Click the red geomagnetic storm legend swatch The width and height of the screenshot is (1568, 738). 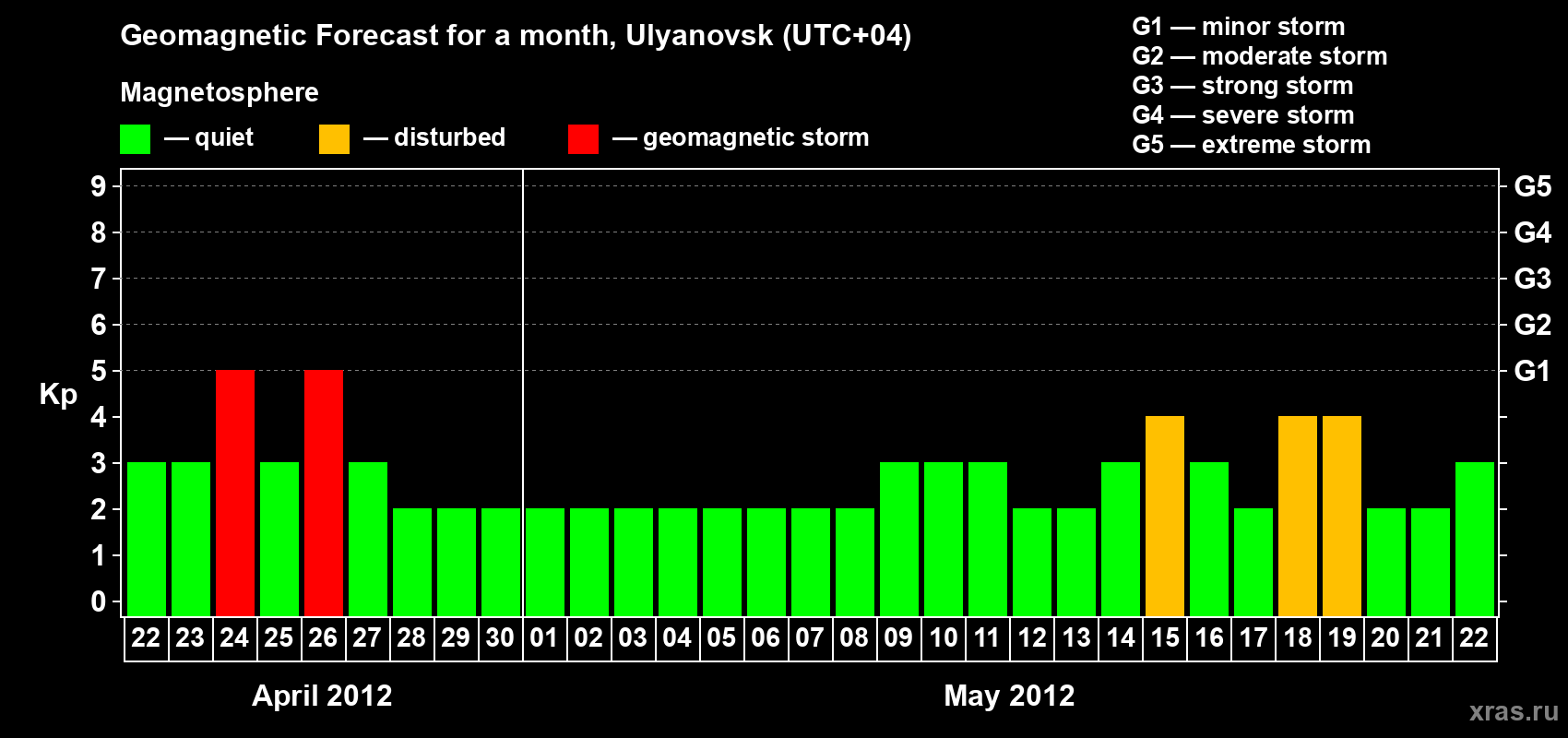click(583, 139)
